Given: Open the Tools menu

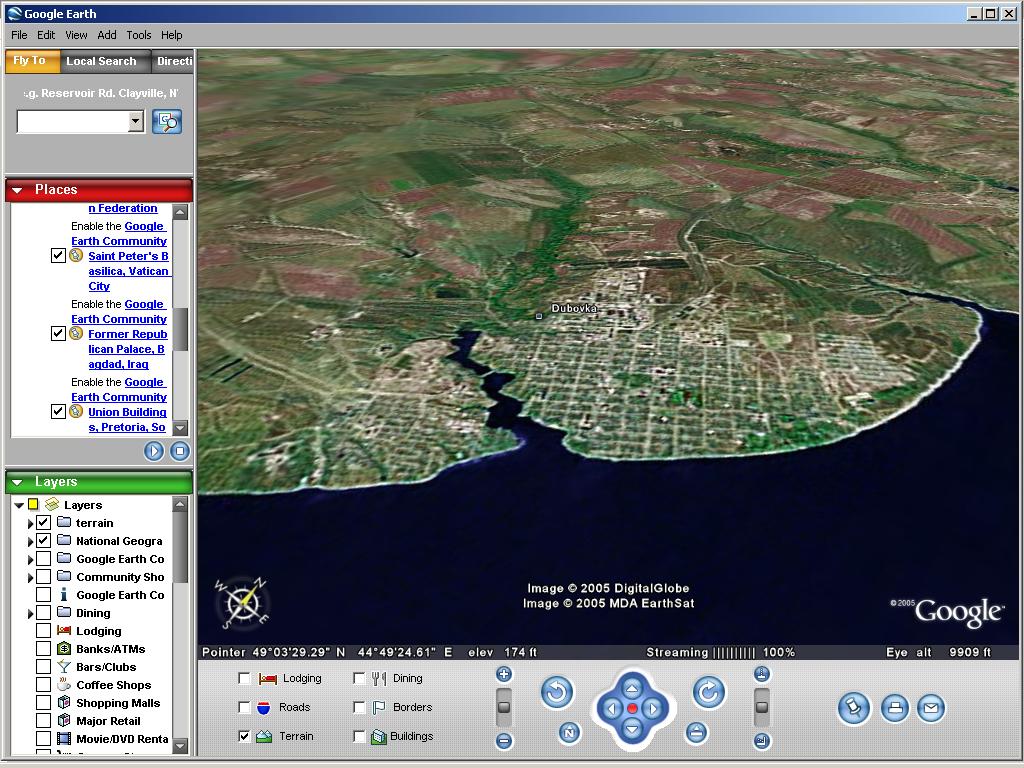Looking at the screenshot, I should pyautogui.click(x=138, y=35).
